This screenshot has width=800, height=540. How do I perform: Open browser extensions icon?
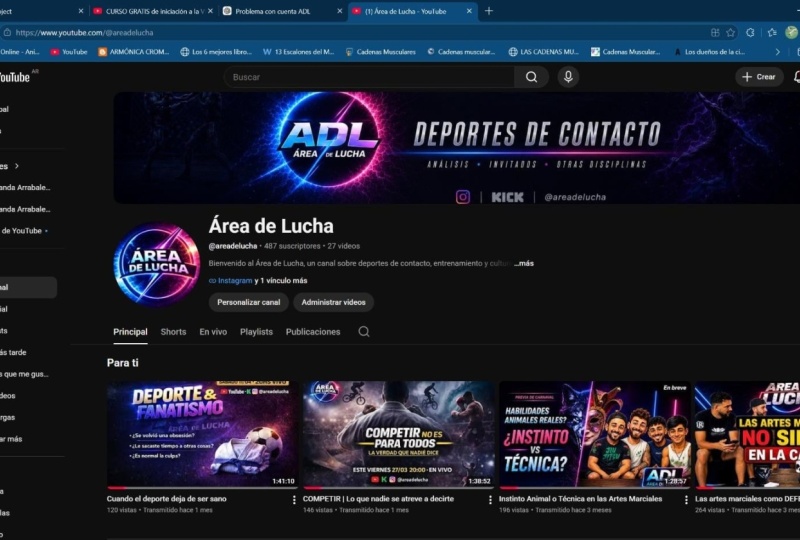pos(750,33)
